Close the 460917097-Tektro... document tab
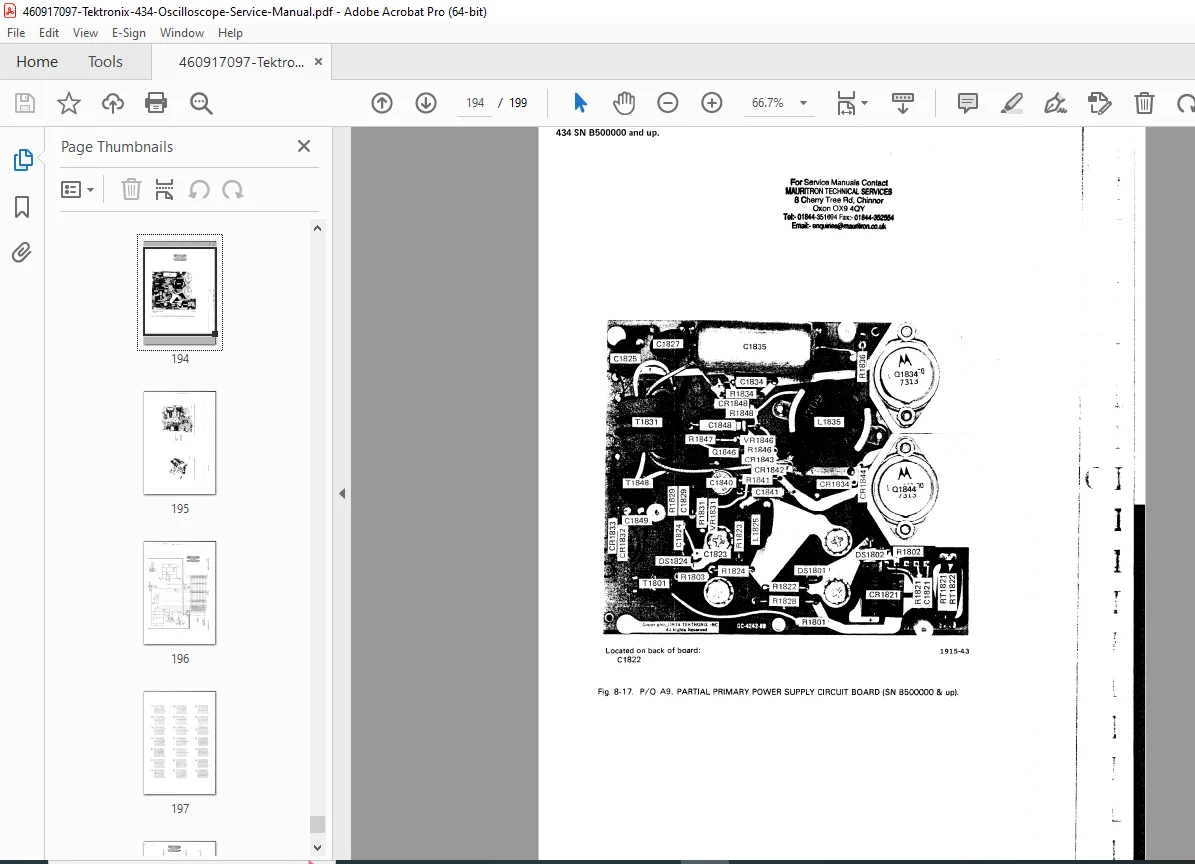The height and width of the screenshot is (864, 1195). (319, 62)
